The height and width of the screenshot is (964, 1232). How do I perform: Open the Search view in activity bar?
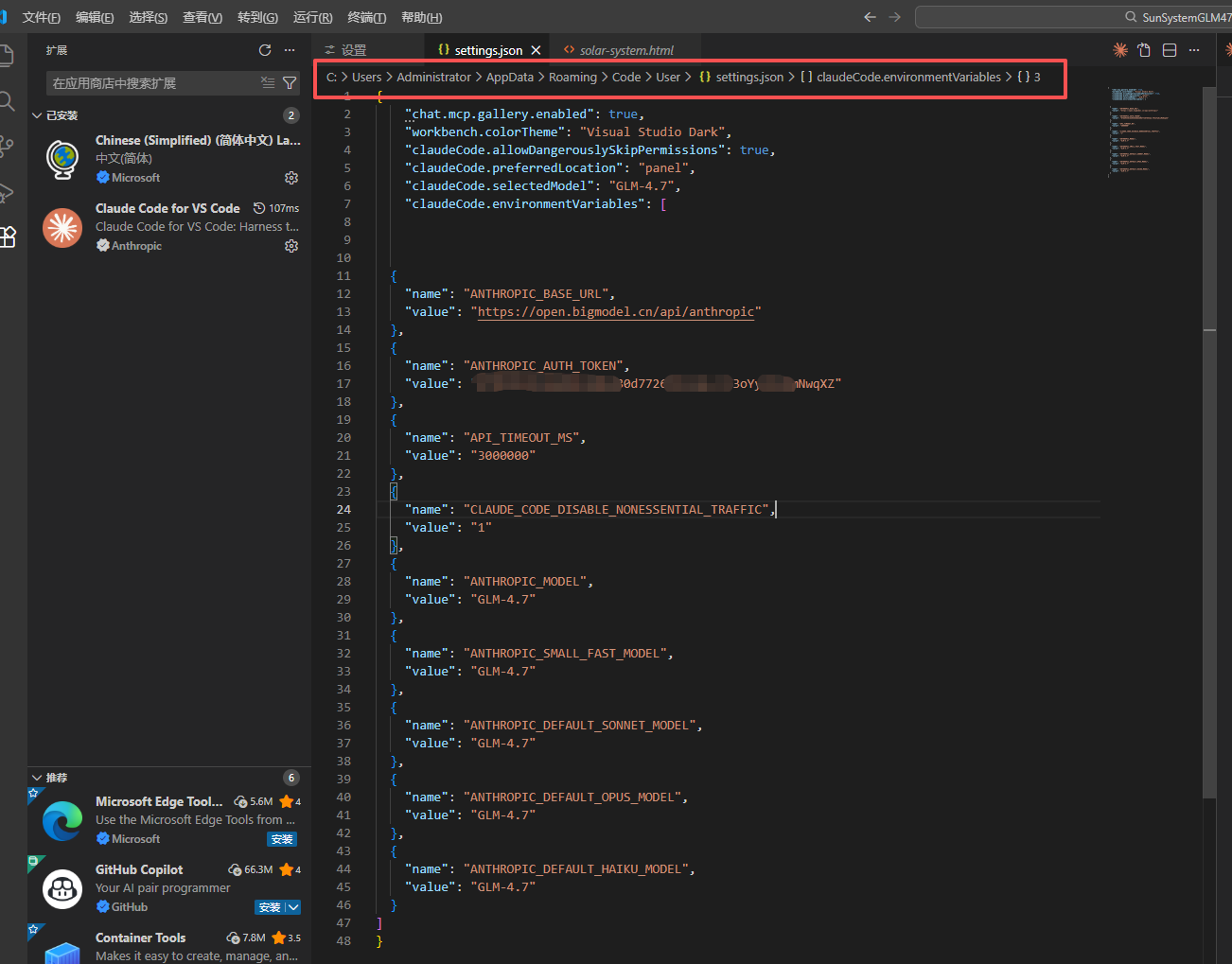point(6,101)
